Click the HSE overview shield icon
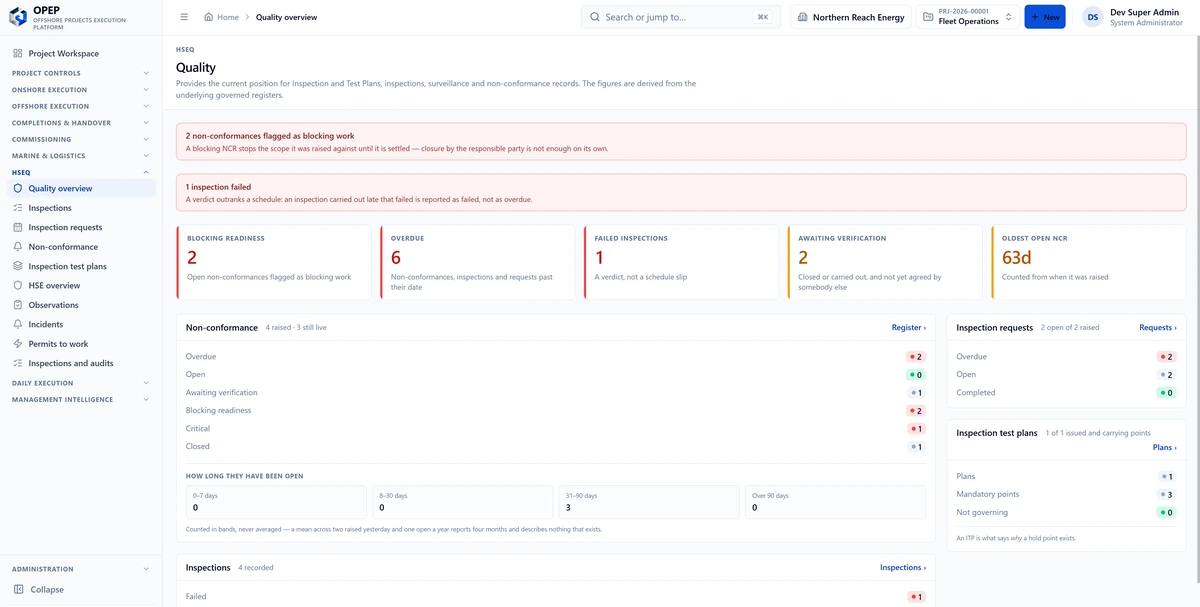This screenshot has height=607, width=1200. click(18, 285)
